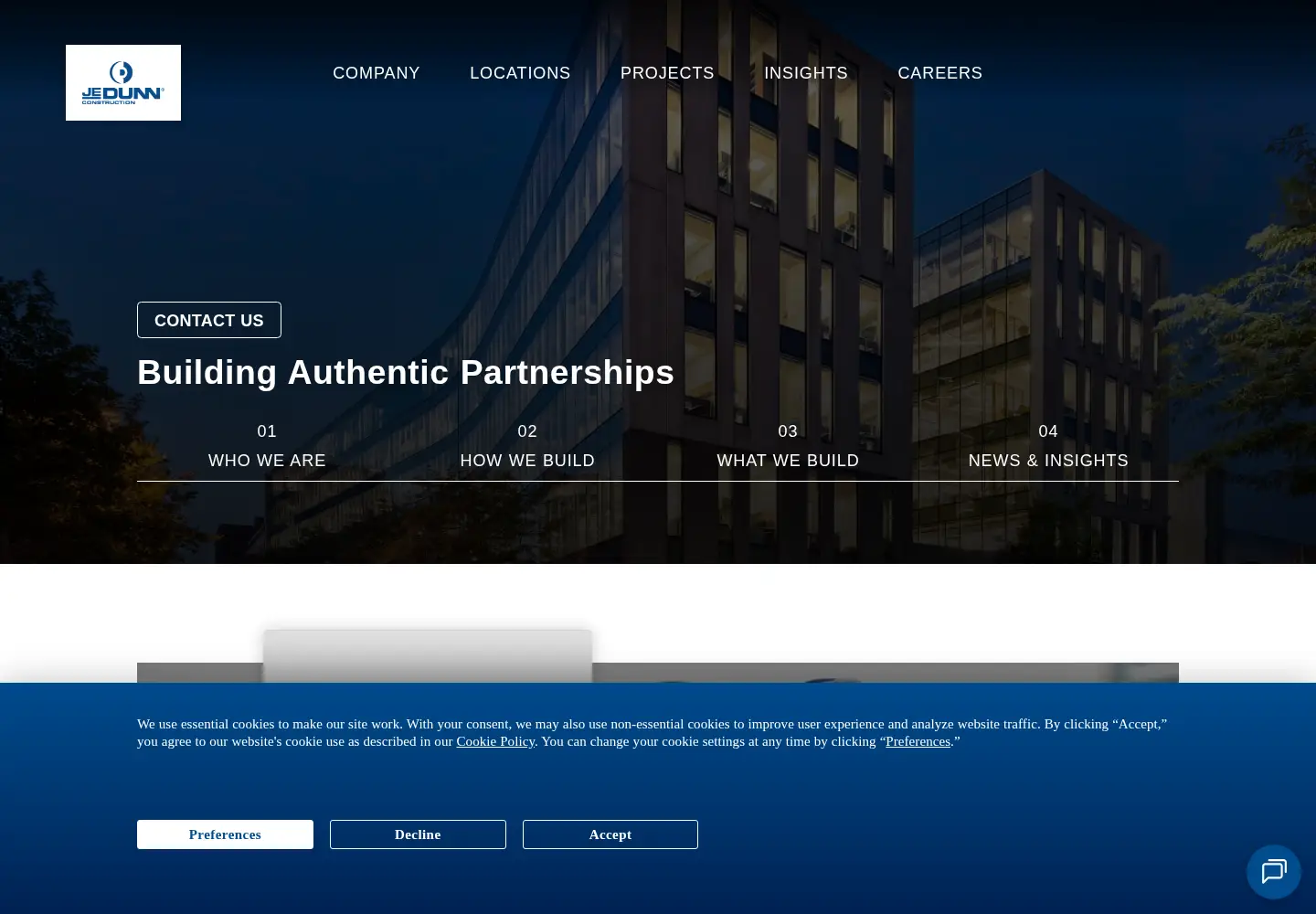Viewport: 1316px width, 914px height.
Task: Click the Contact Us button
Action: pyautogui.click(x=209, y=320)
